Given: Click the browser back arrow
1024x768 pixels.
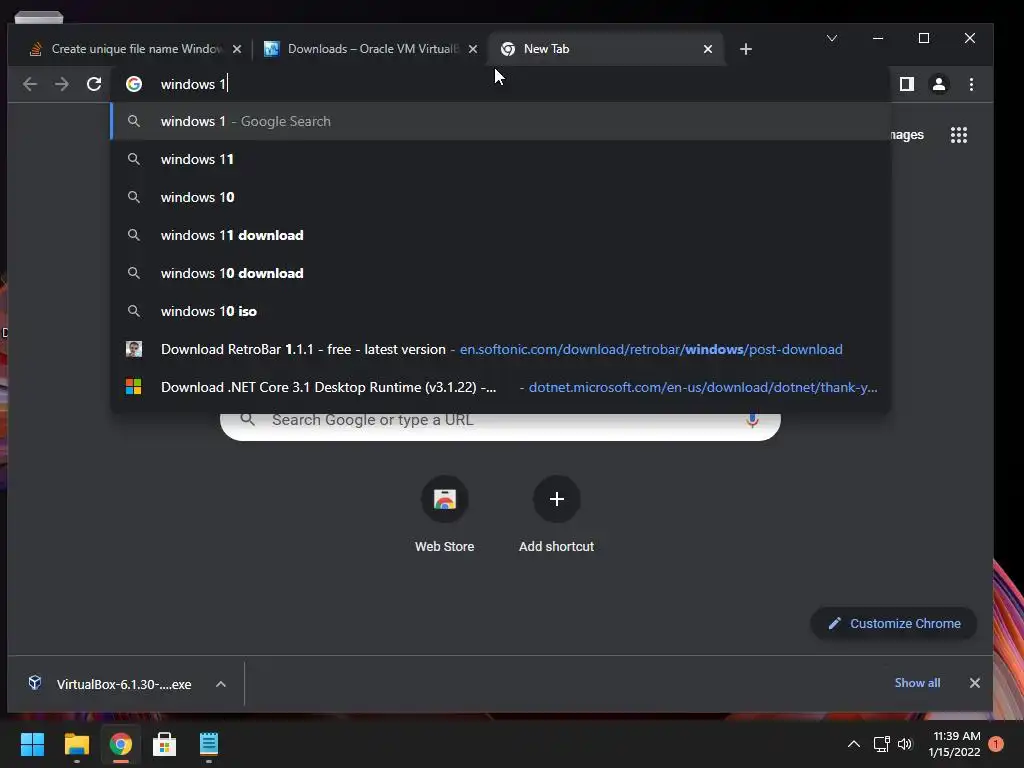Looking at the screenshot, I should (x=30, y=84).
